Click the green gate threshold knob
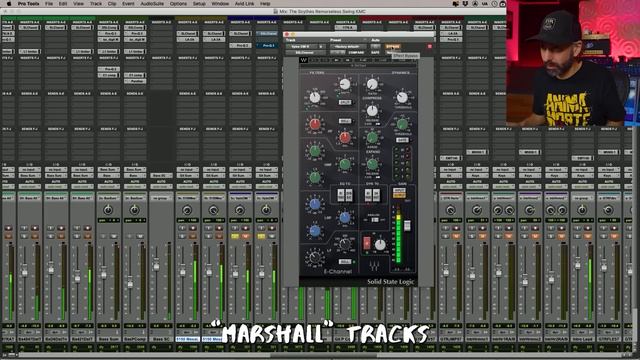 click(x=402, y=124)
